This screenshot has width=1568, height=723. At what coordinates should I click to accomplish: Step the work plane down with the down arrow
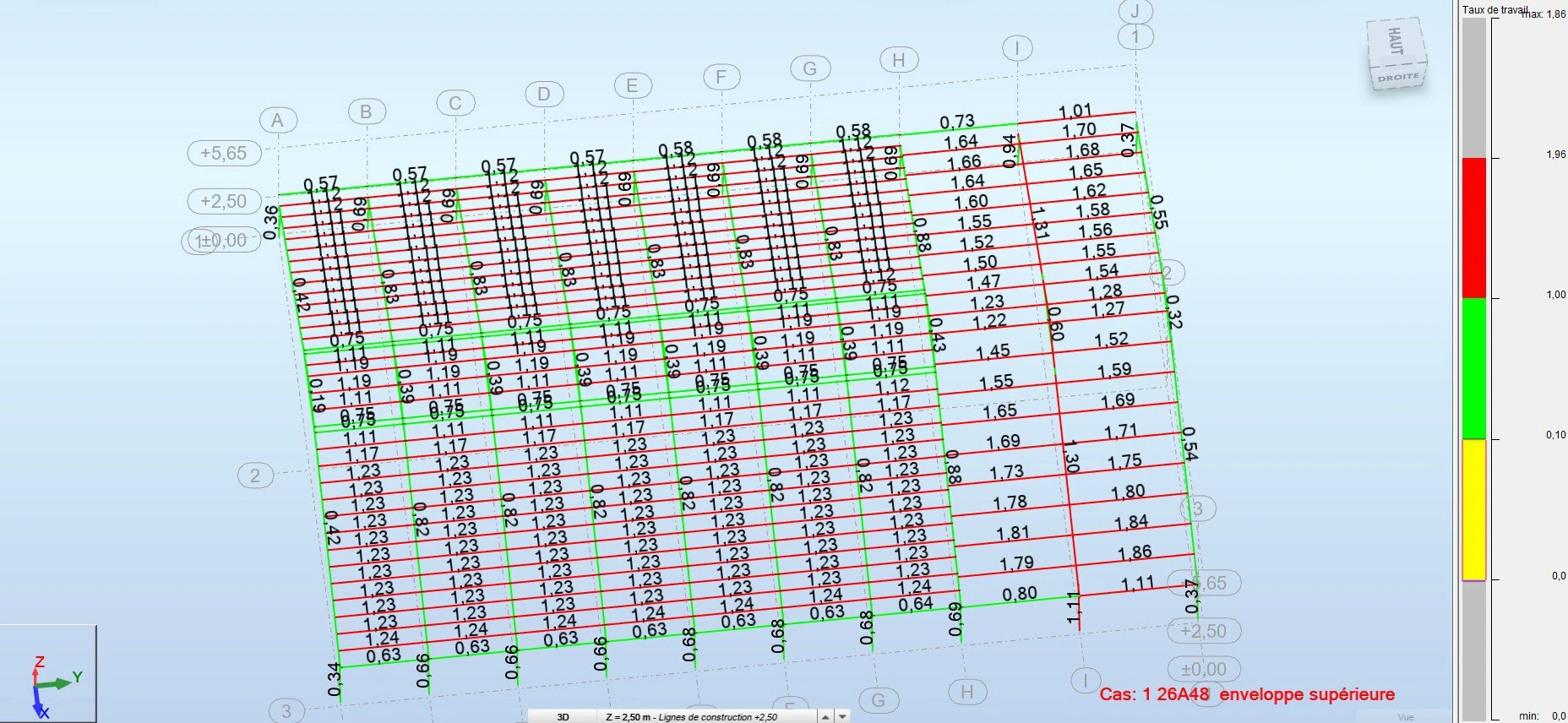pyautogui.click(x=841, y=717)
